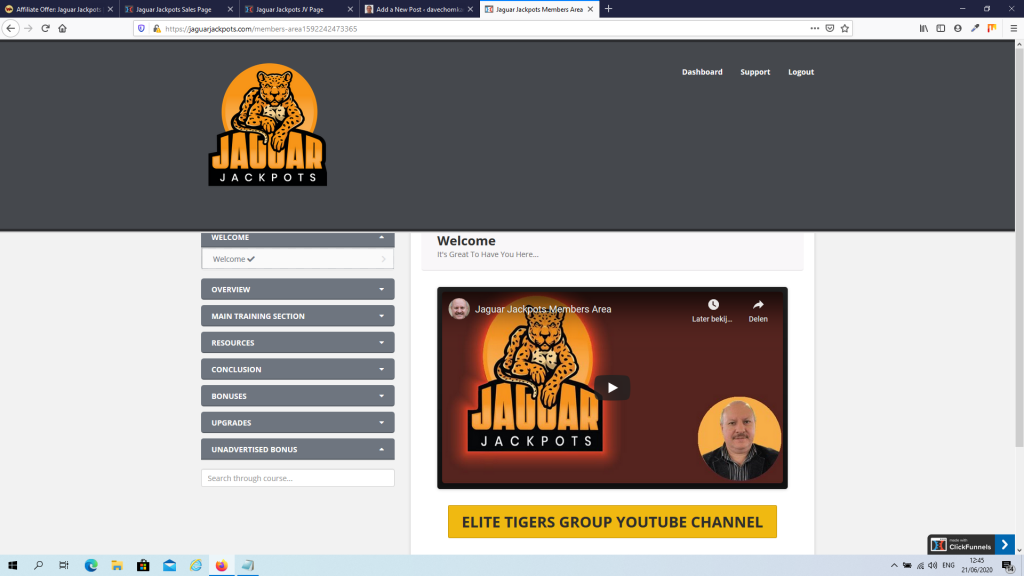Click the search through course field
The height and width of the screenshot is (576, 1024).
[298, 478]
